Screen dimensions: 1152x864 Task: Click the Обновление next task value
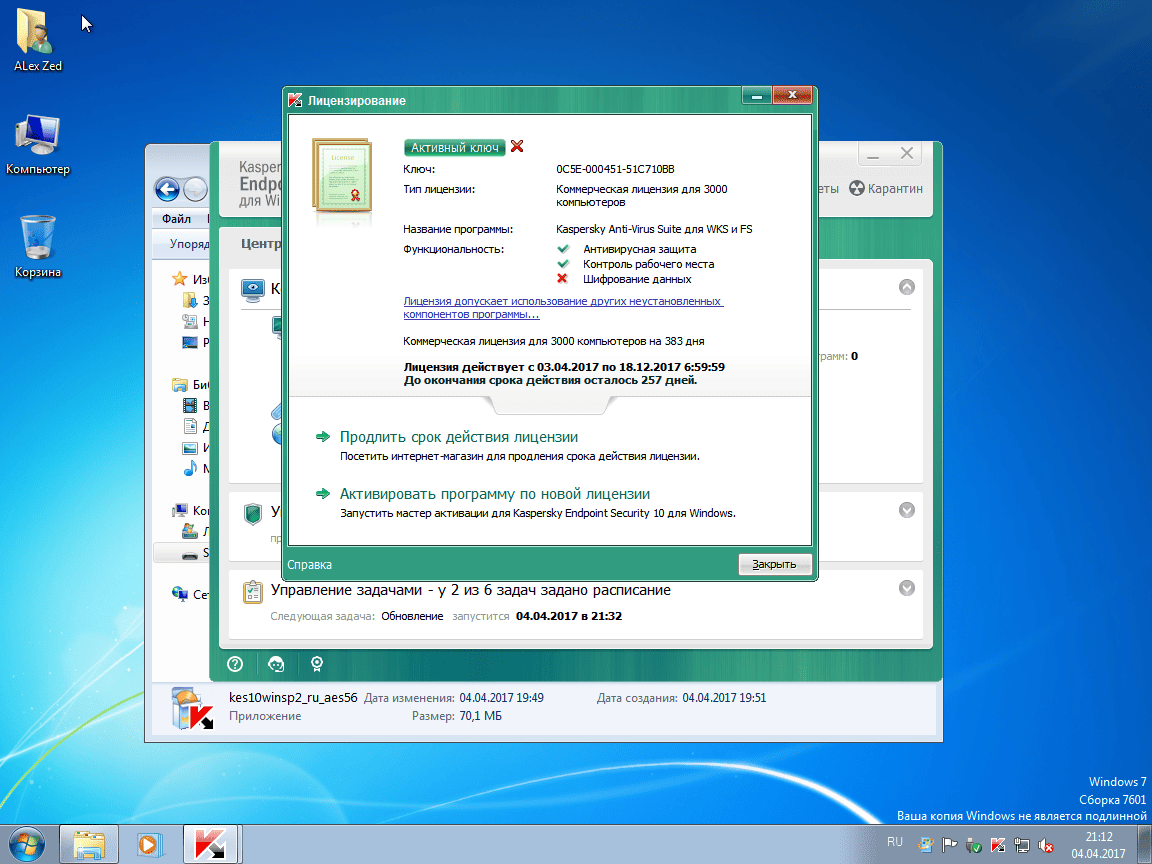pyautogui.click(x=412, y=616)
